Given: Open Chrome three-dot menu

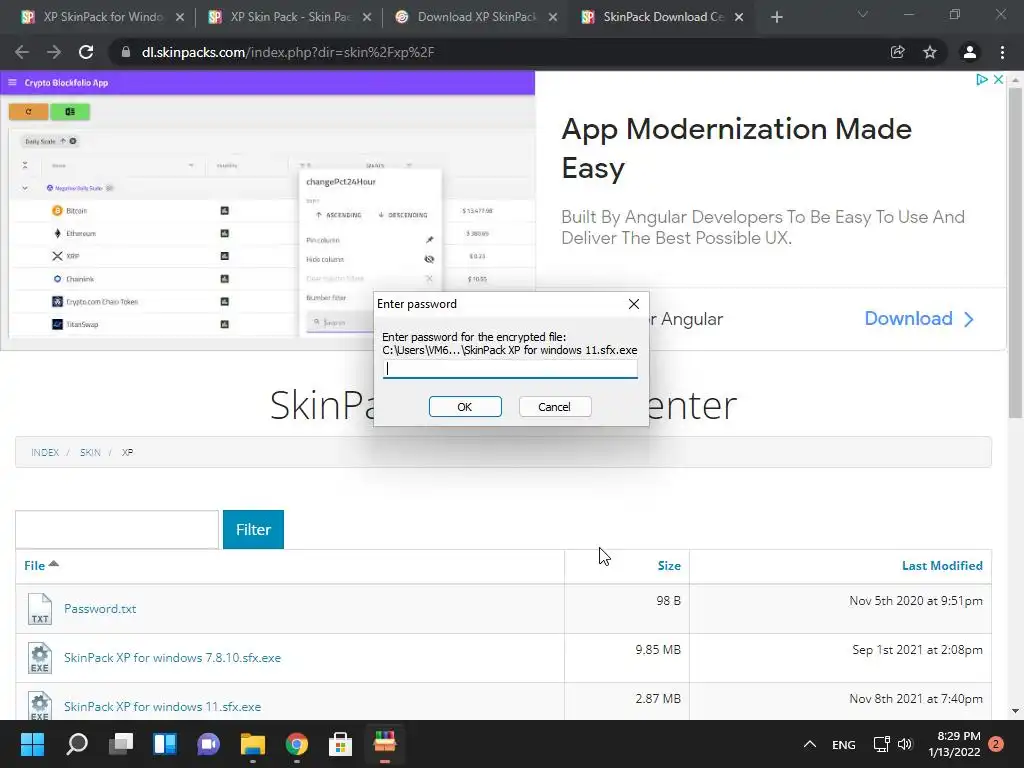Looking at the screenshot, I should tap(1002, 52).
